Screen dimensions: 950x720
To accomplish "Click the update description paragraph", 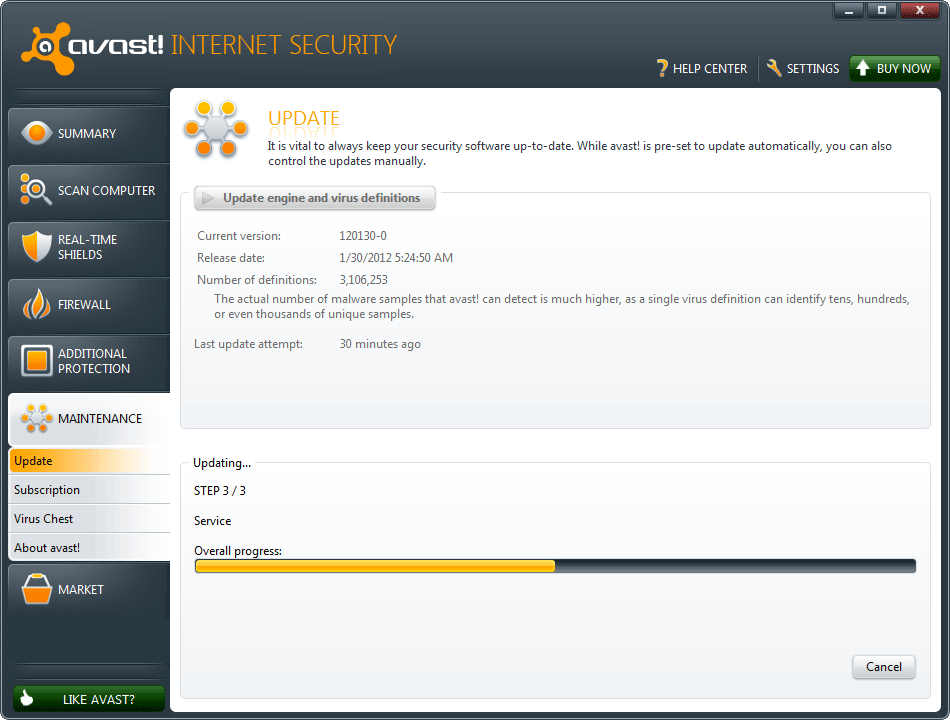I will pyautogui.click(x=580, y=153).
